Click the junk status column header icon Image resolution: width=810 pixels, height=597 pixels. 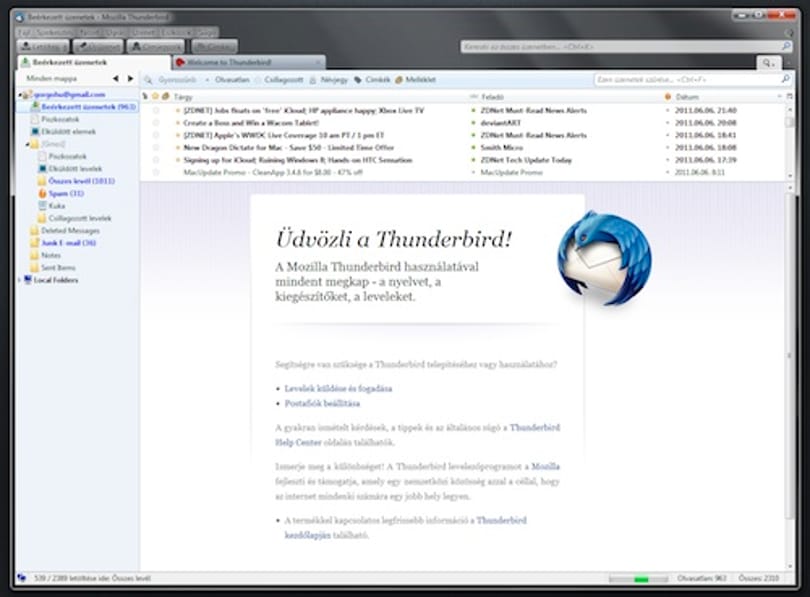(x=667, y=97)
